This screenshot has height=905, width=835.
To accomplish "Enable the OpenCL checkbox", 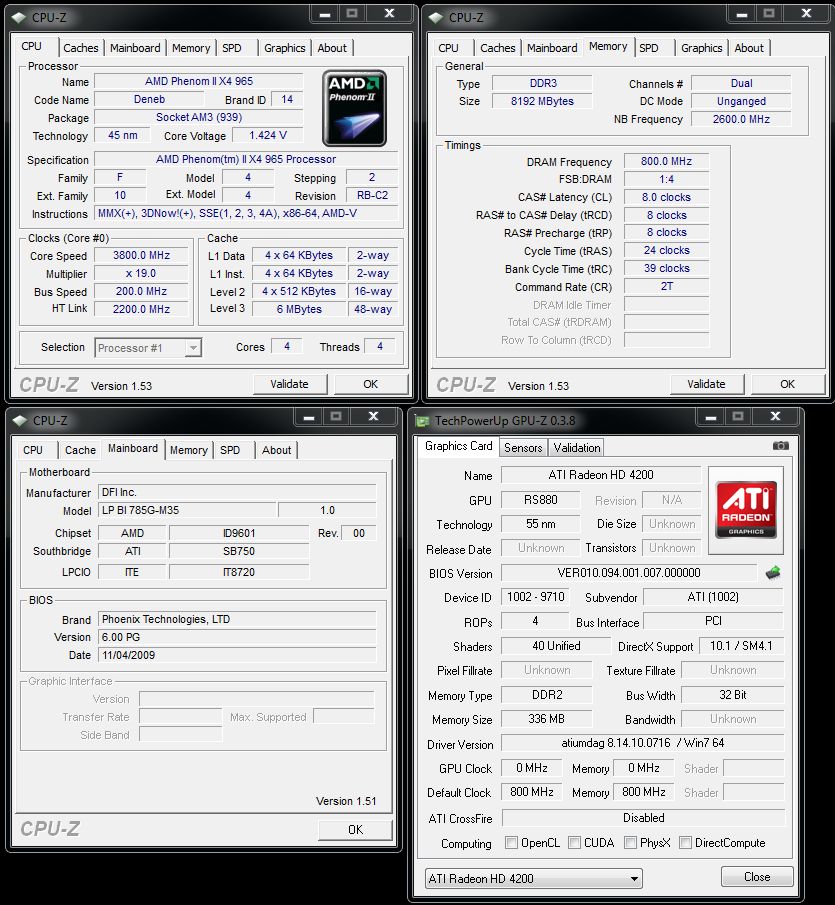I will [x=512, y=843].
